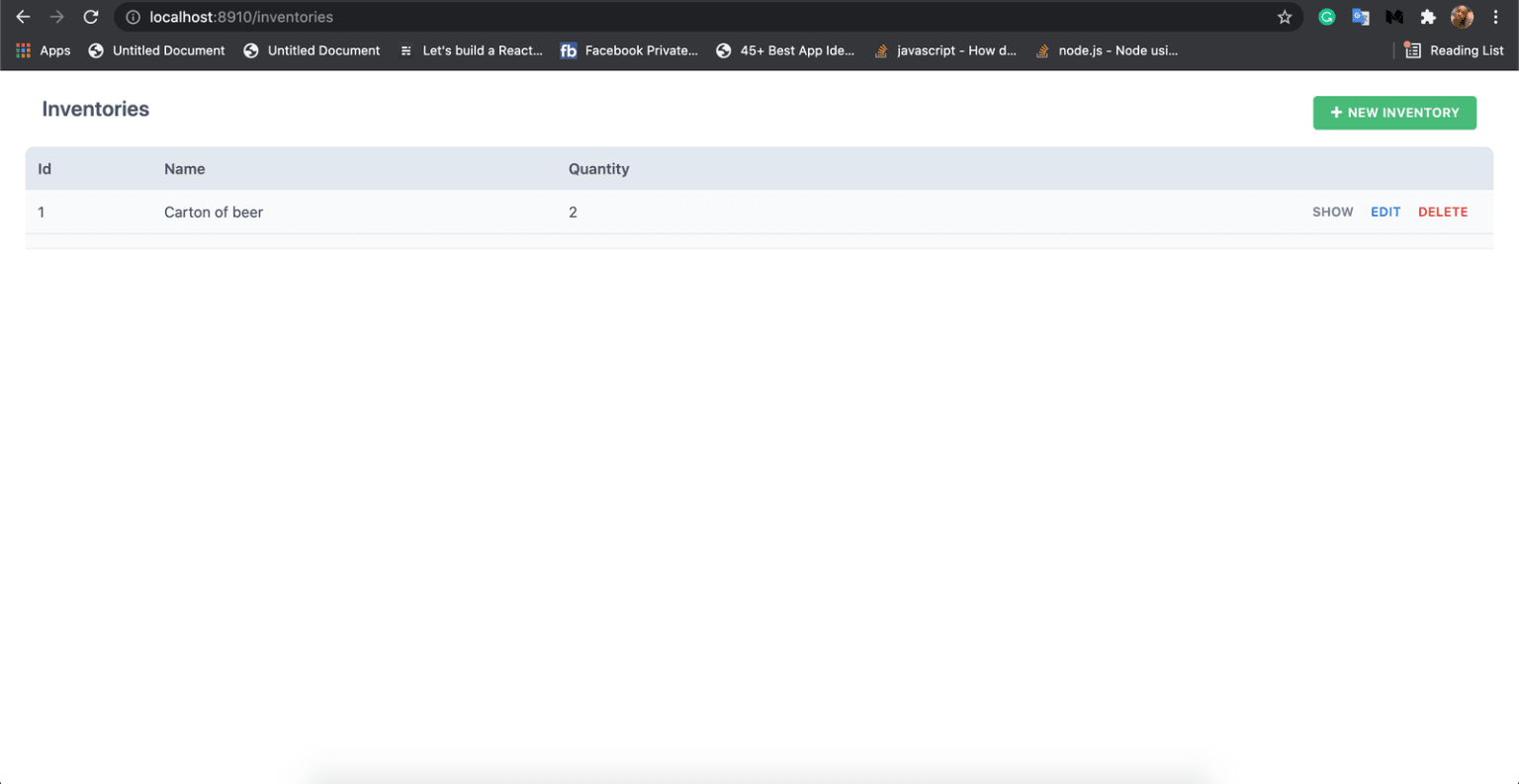
Task: Click the New Inventory button
Action: 1394,113
